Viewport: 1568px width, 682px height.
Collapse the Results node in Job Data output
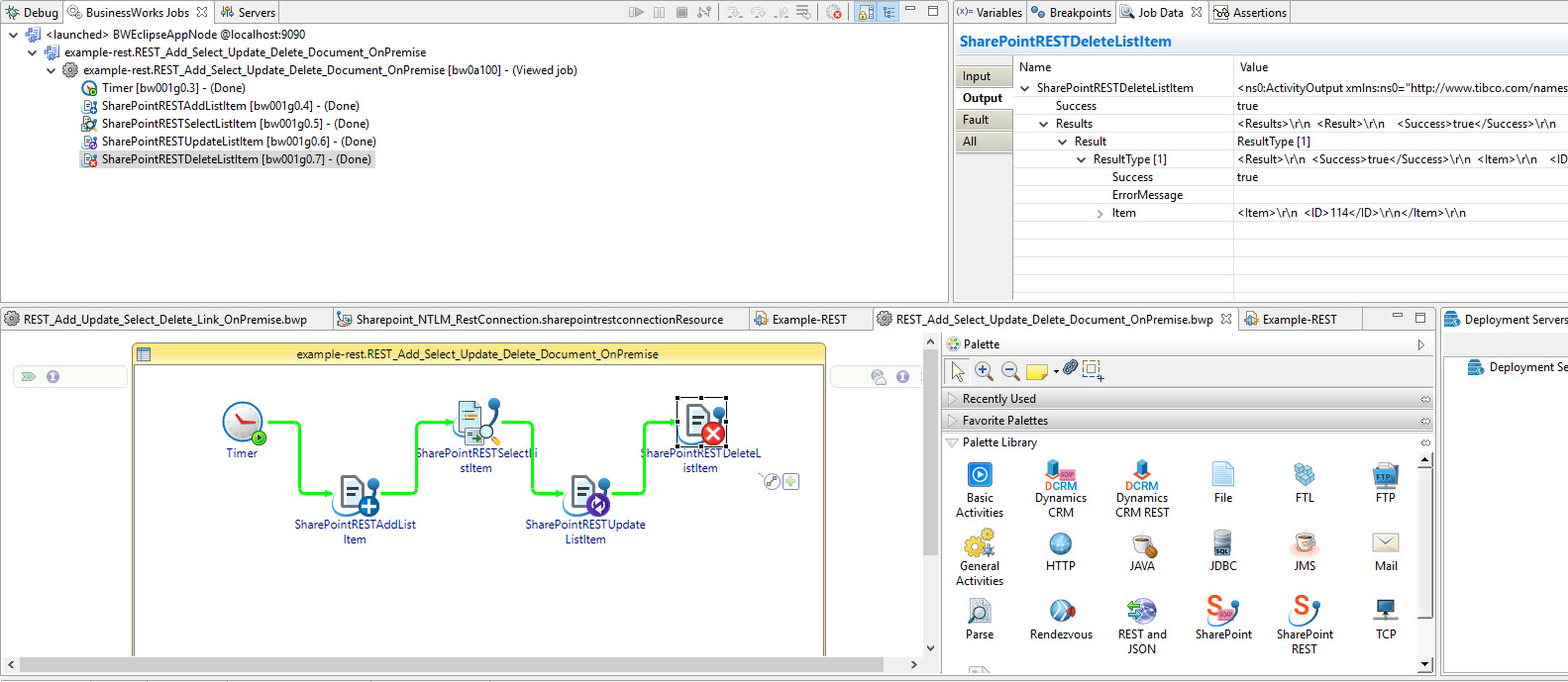click(1043, 124)
